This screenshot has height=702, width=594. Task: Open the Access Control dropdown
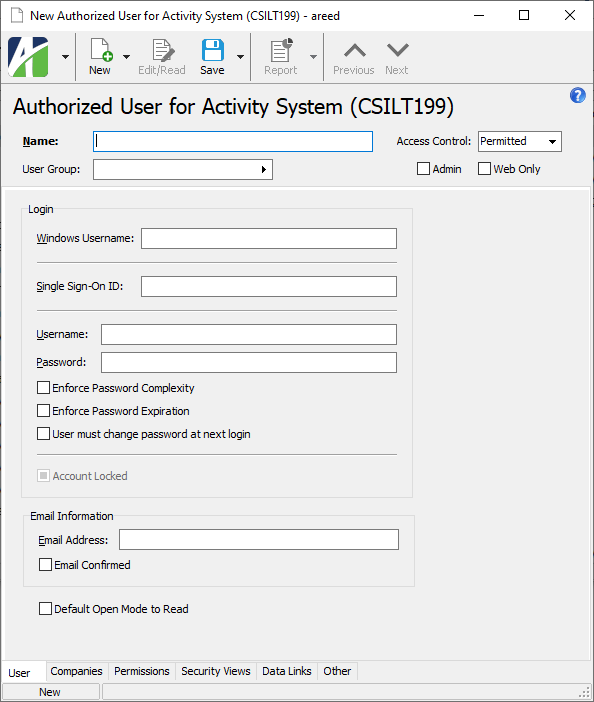pos(520,141)
